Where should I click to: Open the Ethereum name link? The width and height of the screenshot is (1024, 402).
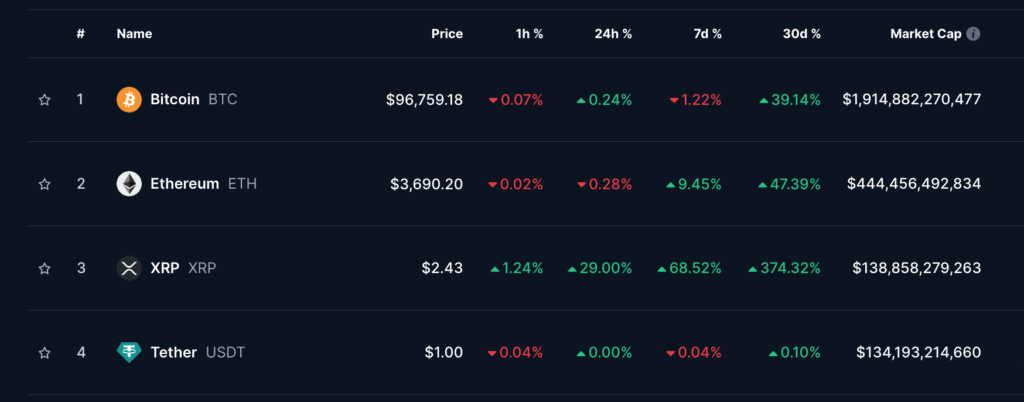pos(184,184)
